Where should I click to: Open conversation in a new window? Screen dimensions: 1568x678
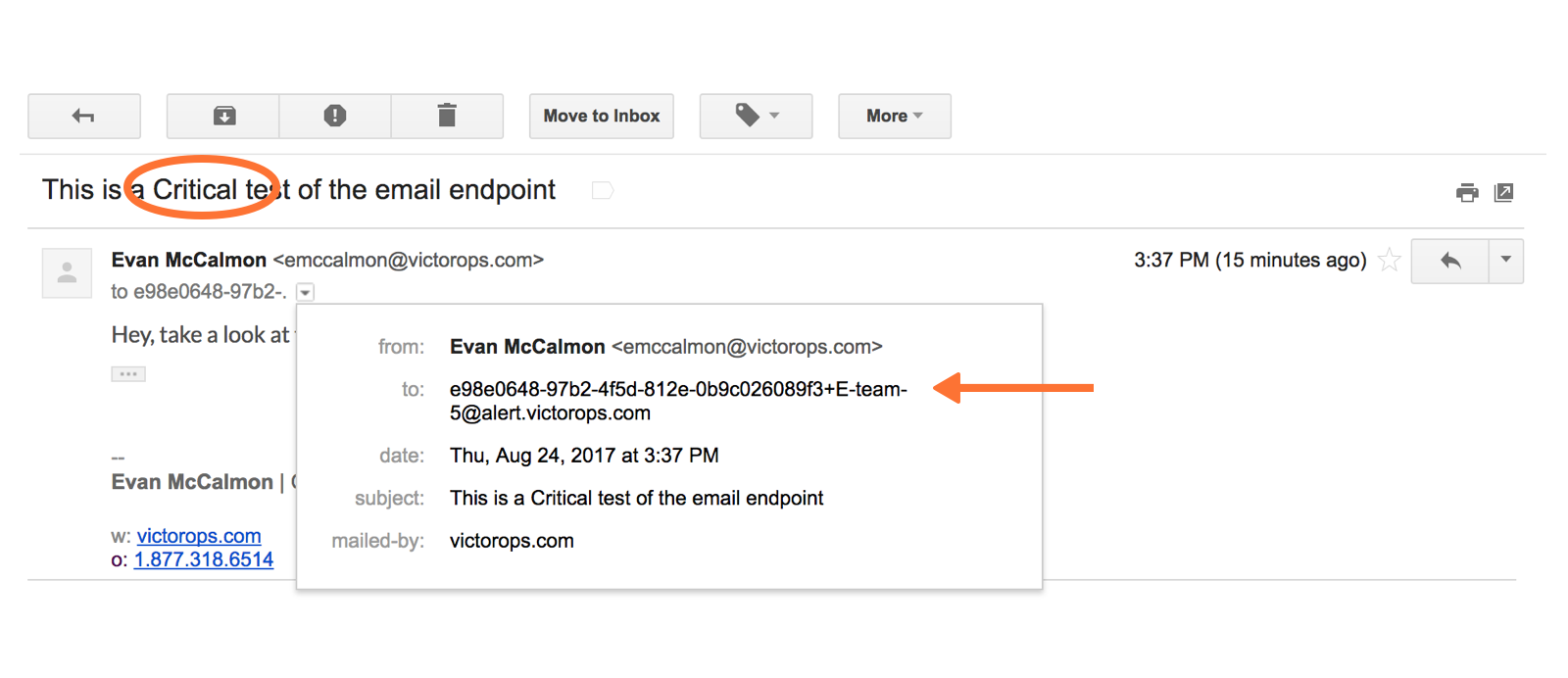click(1504, 192)
